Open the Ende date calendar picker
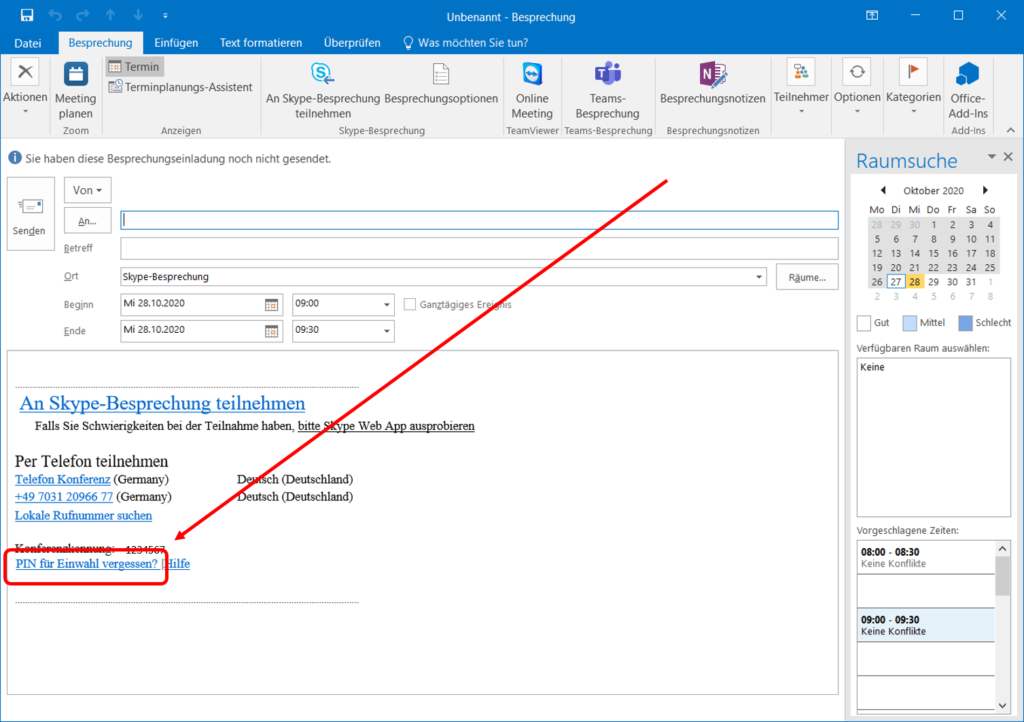The image size is (1024, 722). click(271, 332)
